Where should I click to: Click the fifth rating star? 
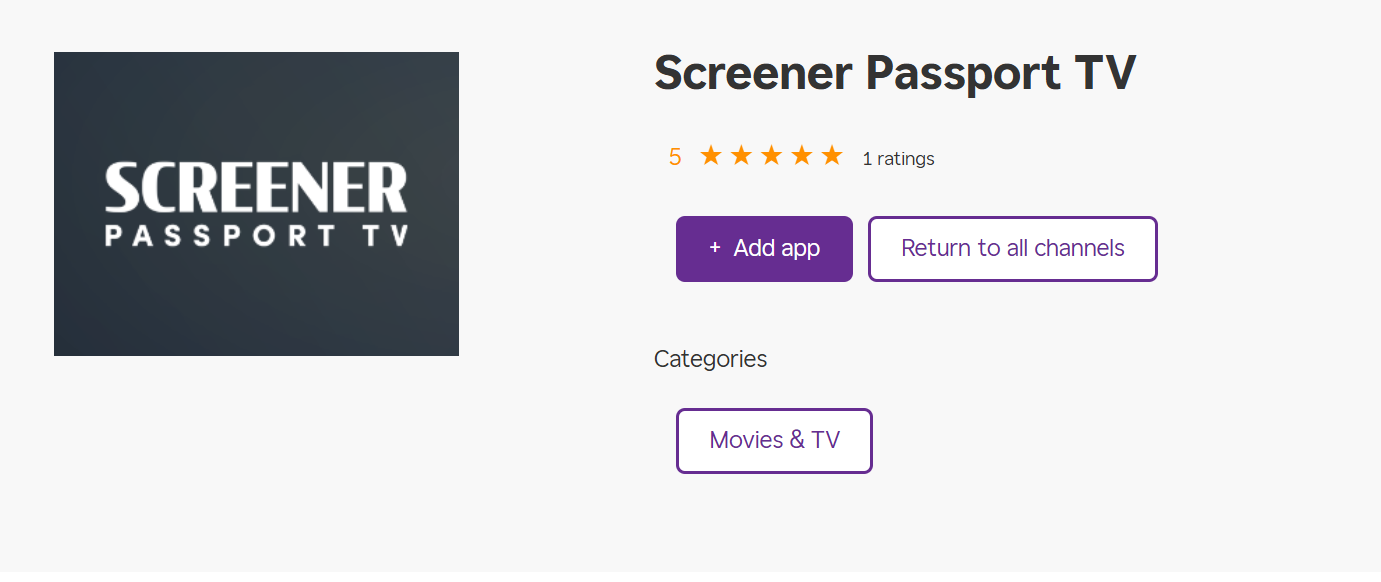point(832,156)
